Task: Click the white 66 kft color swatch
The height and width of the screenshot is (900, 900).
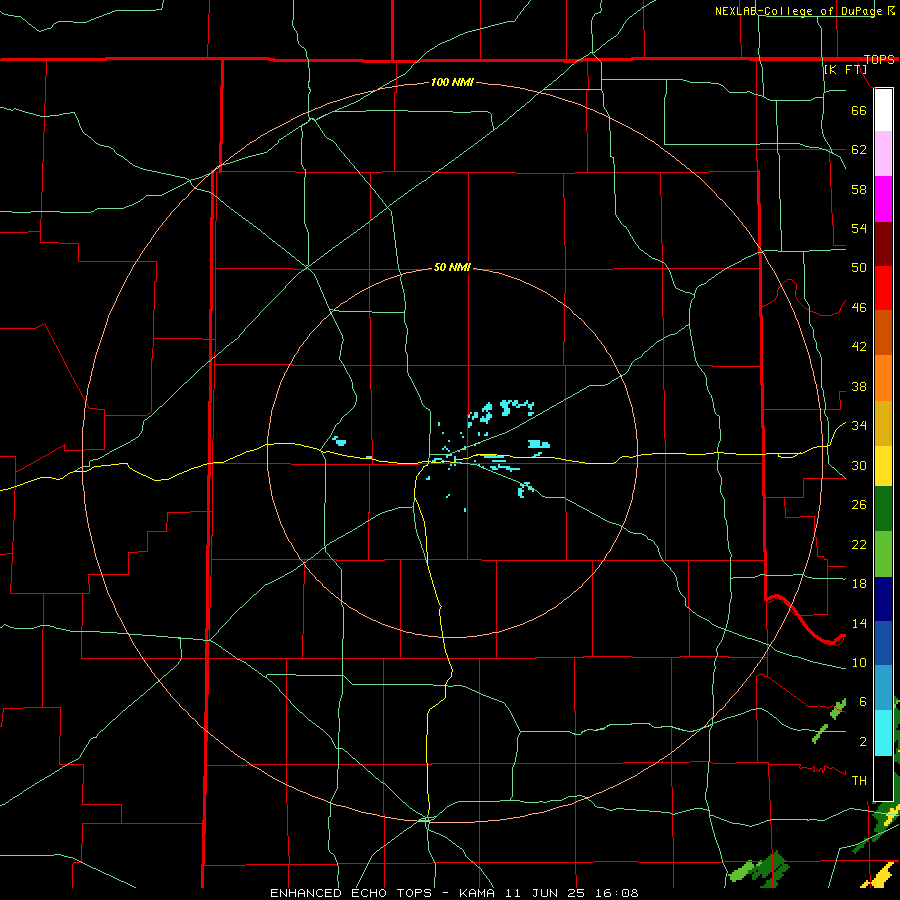Action: tap(883, 110)
